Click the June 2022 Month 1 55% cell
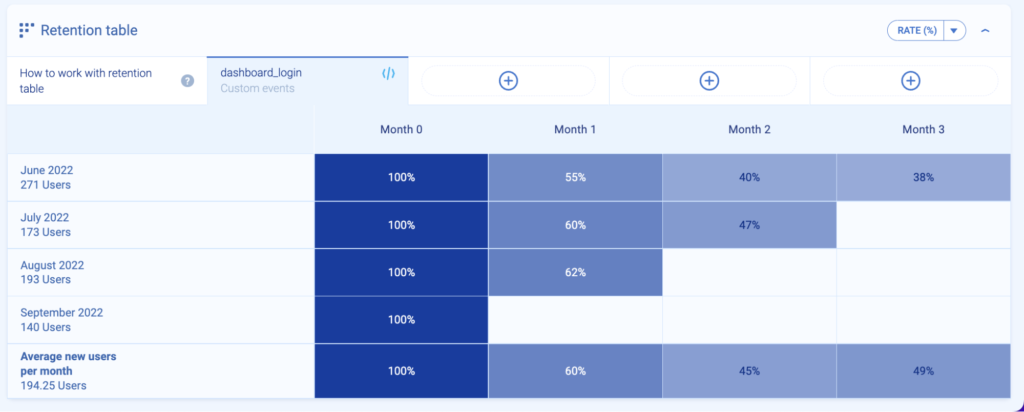1024x412 pixels. click(x=575, y=177)
